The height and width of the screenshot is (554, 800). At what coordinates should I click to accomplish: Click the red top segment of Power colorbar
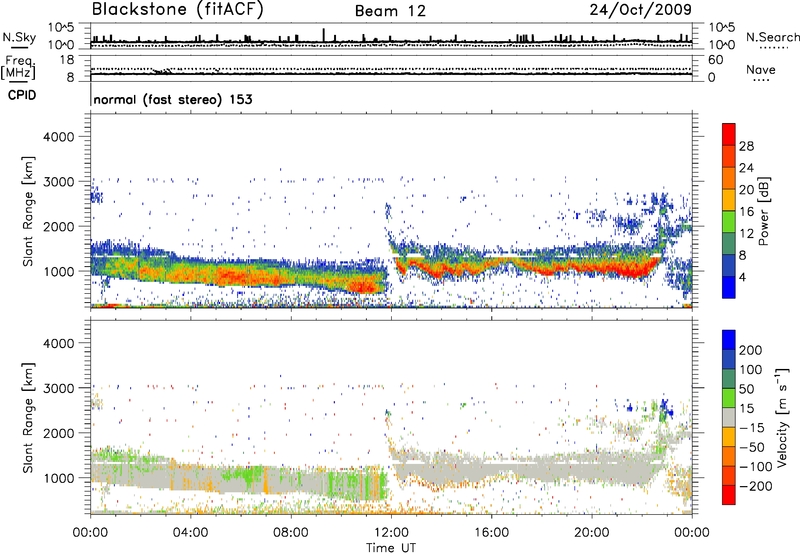click(729, 134)
